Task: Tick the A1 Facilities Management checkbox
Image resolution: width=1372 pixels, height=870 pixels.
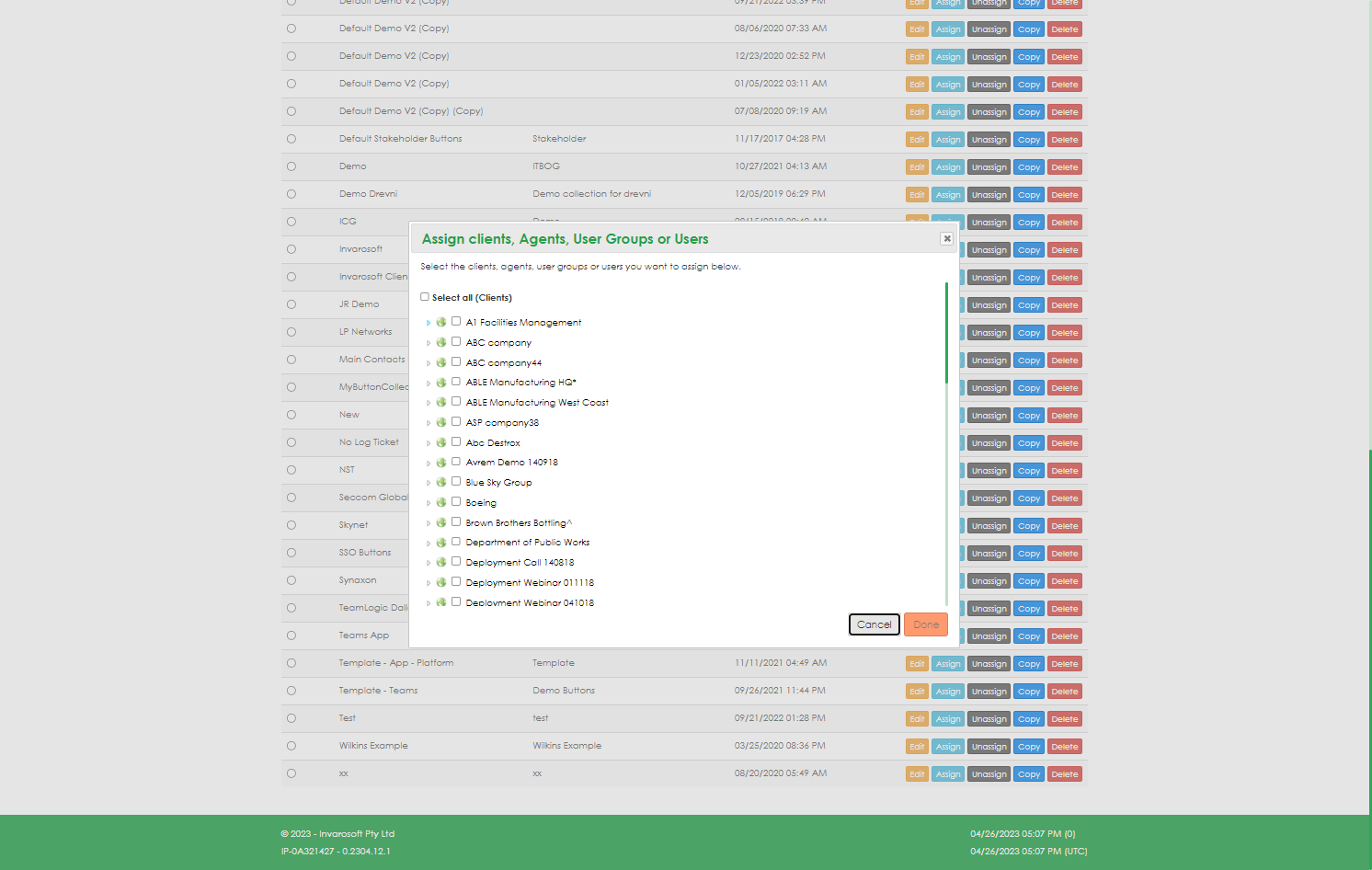Action: (456, 321)
